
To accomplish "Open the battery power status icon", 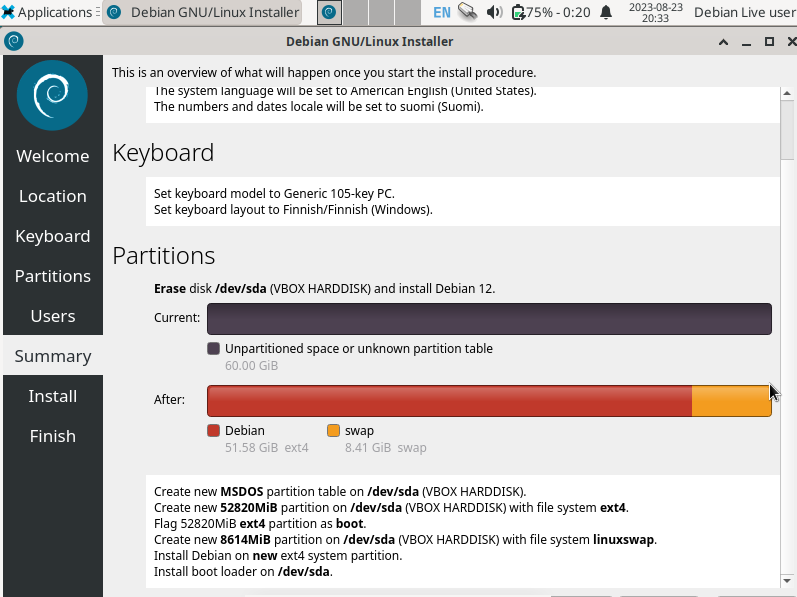I will (518, 13).
